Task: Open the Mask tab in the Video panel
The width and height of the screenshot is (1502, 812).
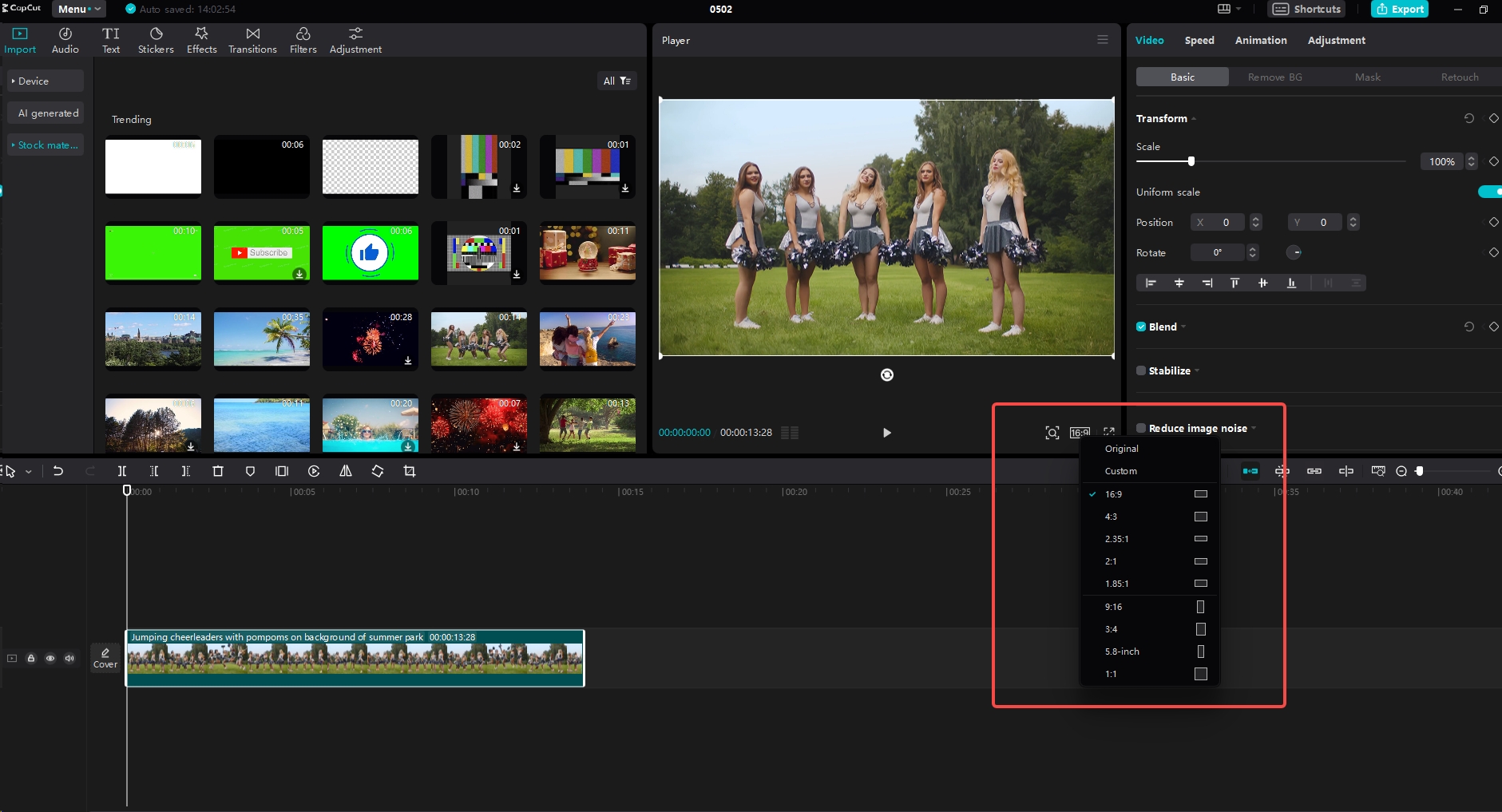Action: (1367, 76)
